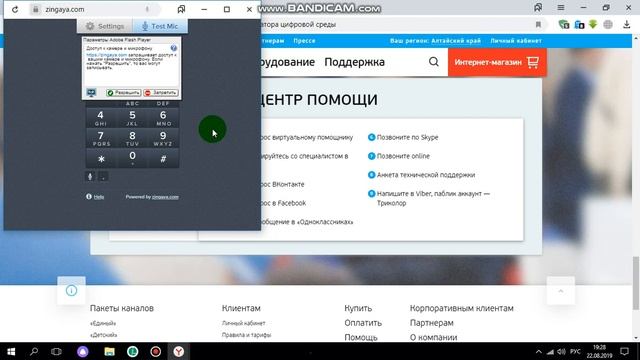640x360 pixels.
Task: Open the Settings tab in Zingaya widget
Action: [x=105, y=26]
